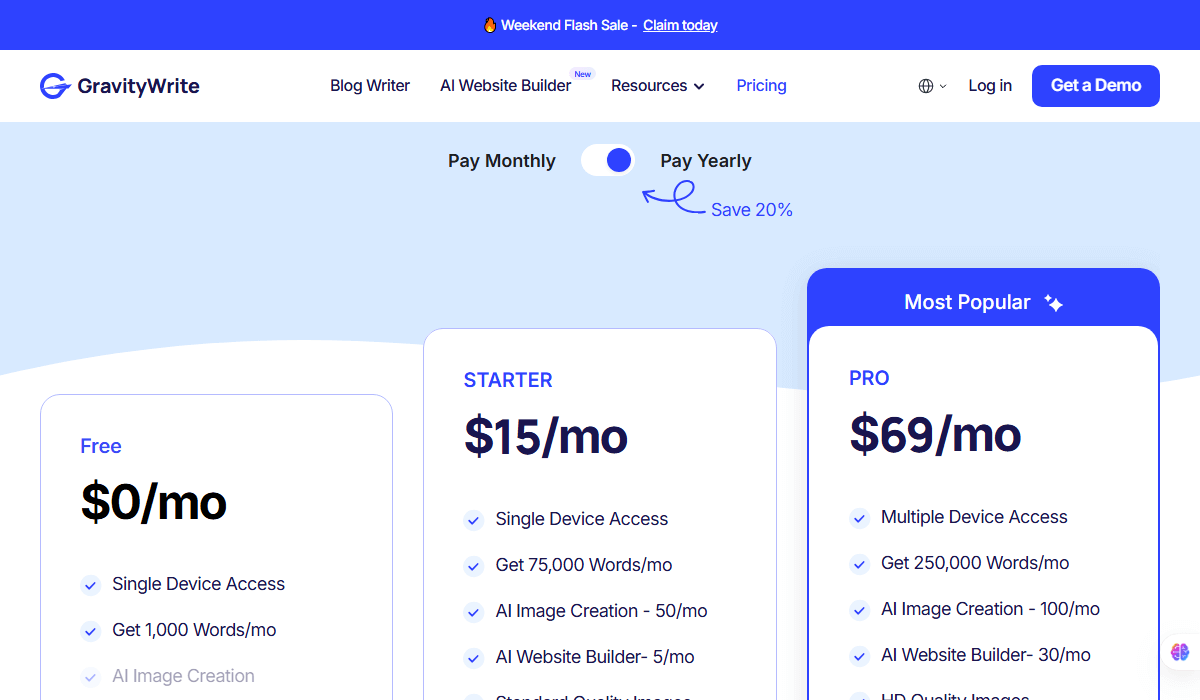Select Blog Writer in the navigation
The image size is (1200, 700).
(370, 86)
